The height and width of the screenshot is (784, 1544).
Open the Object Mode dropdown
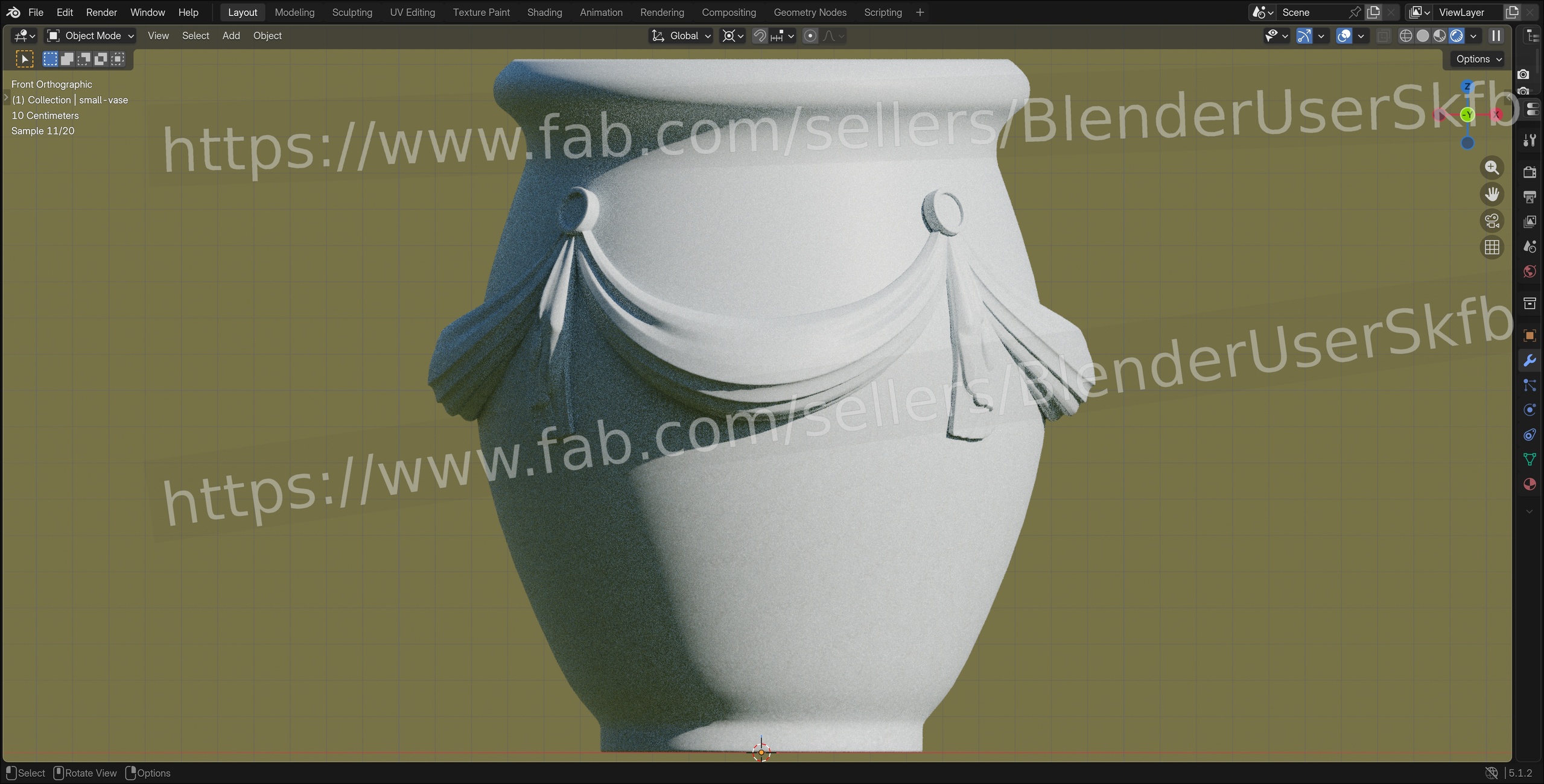[91, 36]
